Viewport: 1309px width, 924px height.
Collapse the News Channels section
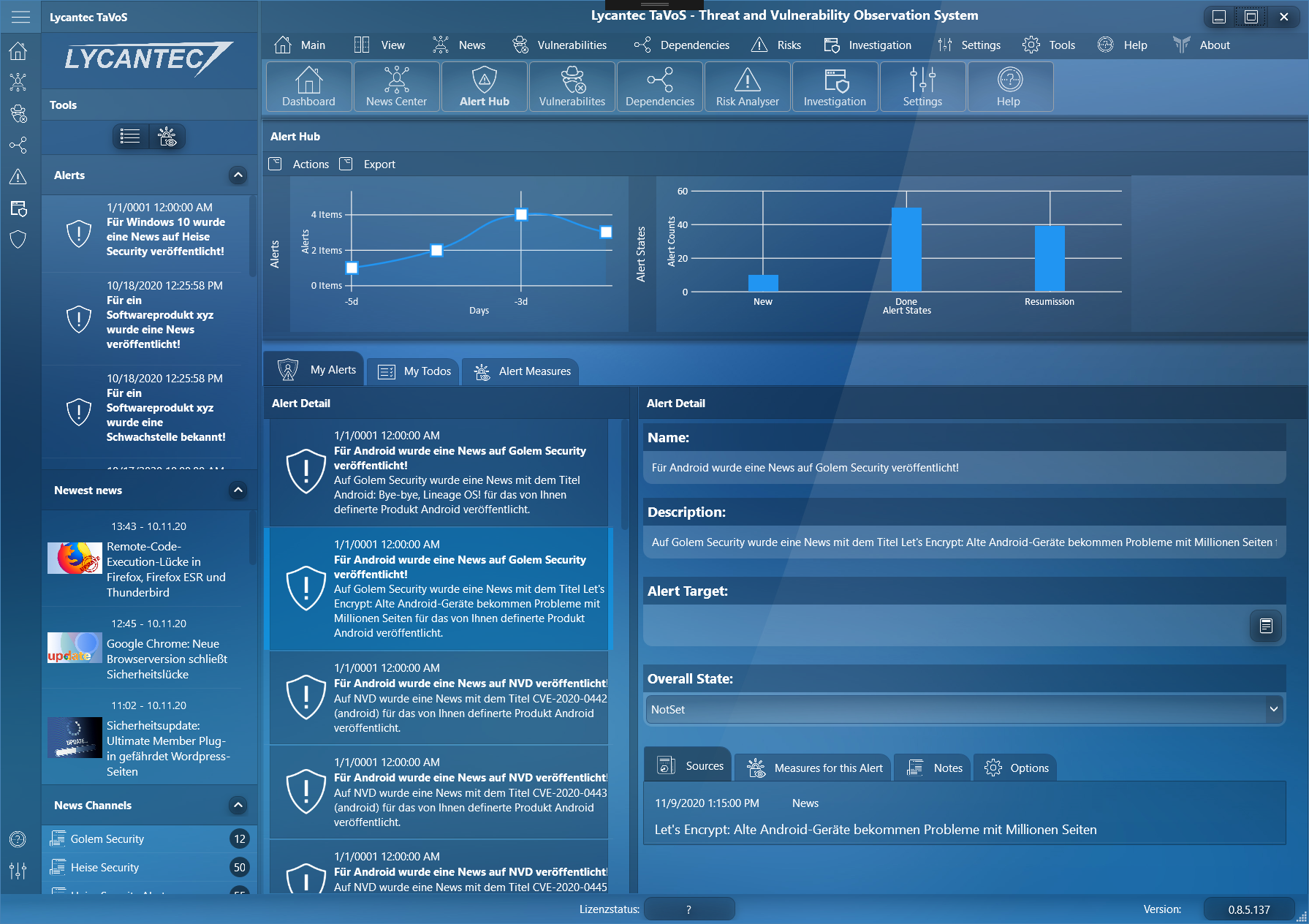(x=238, y=806)
